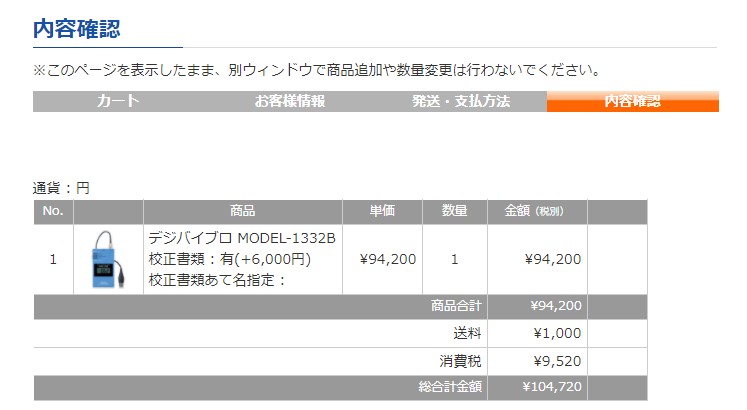Screen dimensions: 747x410
Task: Click product name デジバイブロ MODEL-1332B
Action: coord(242,238)
